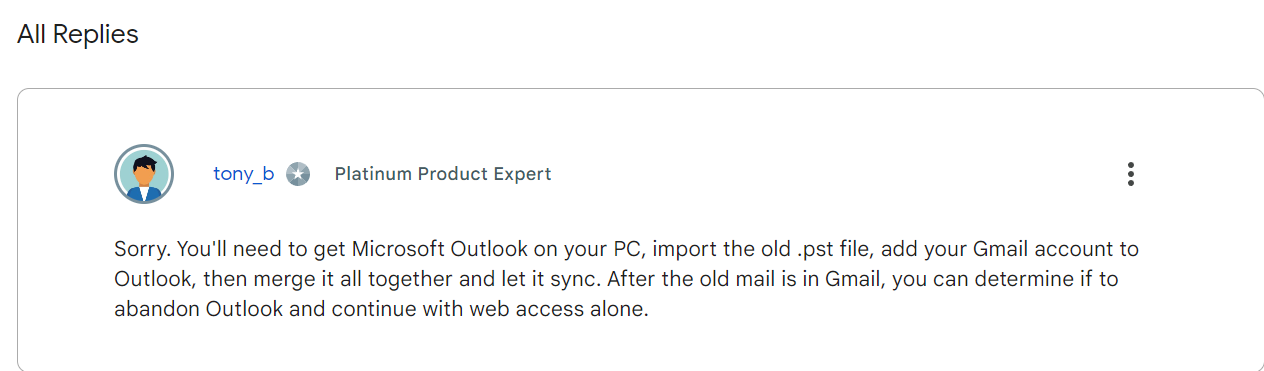Click the All Replies heading
The image size is (1264, 371).
(78, 34)
